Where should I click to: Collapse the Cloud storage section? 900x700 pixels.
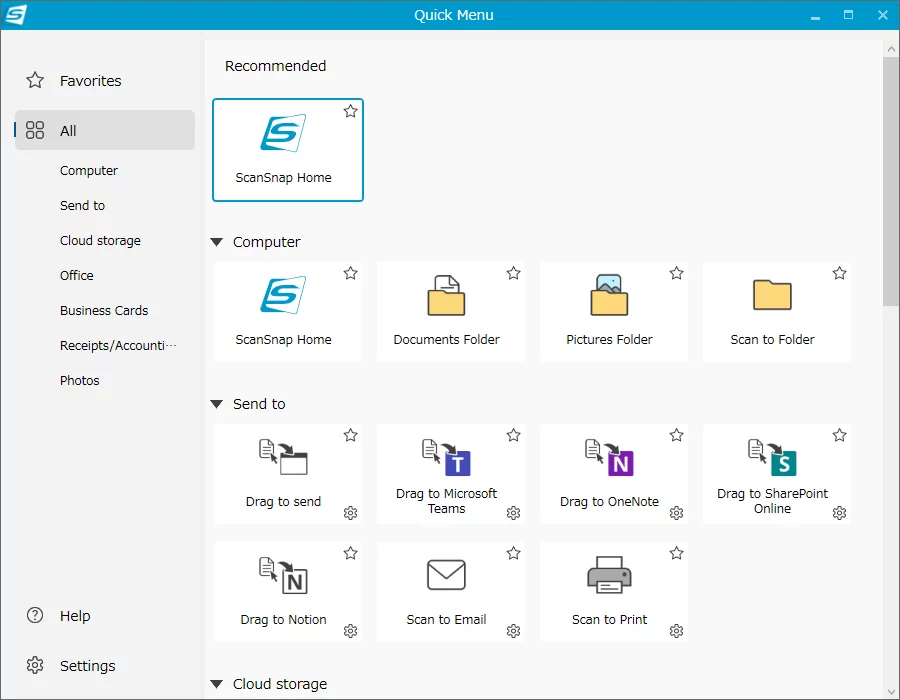(216, 684)
